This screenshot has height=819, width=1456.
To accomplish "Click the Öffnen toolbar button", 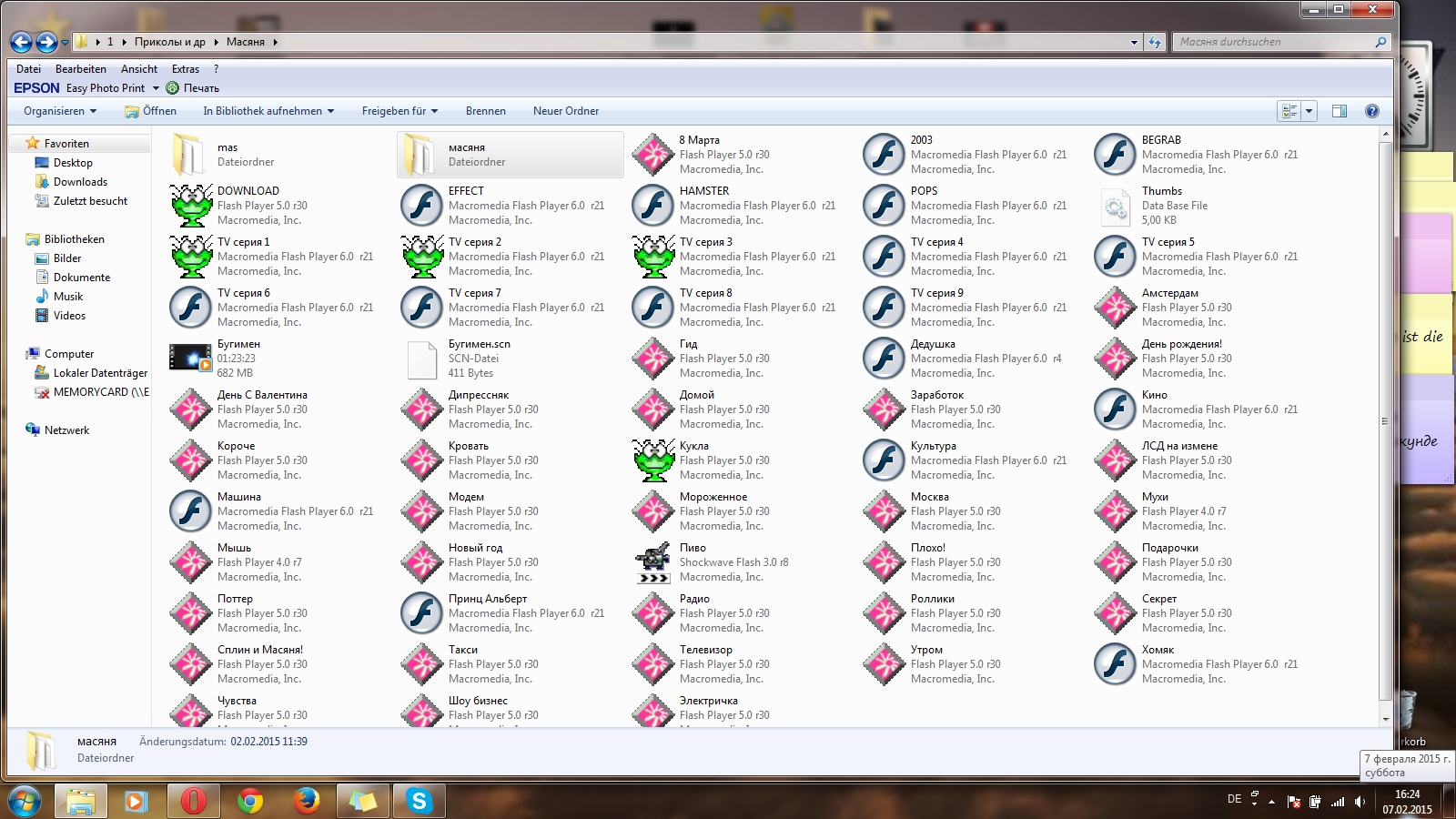I will pyautogui.click(x=151, y=111).
